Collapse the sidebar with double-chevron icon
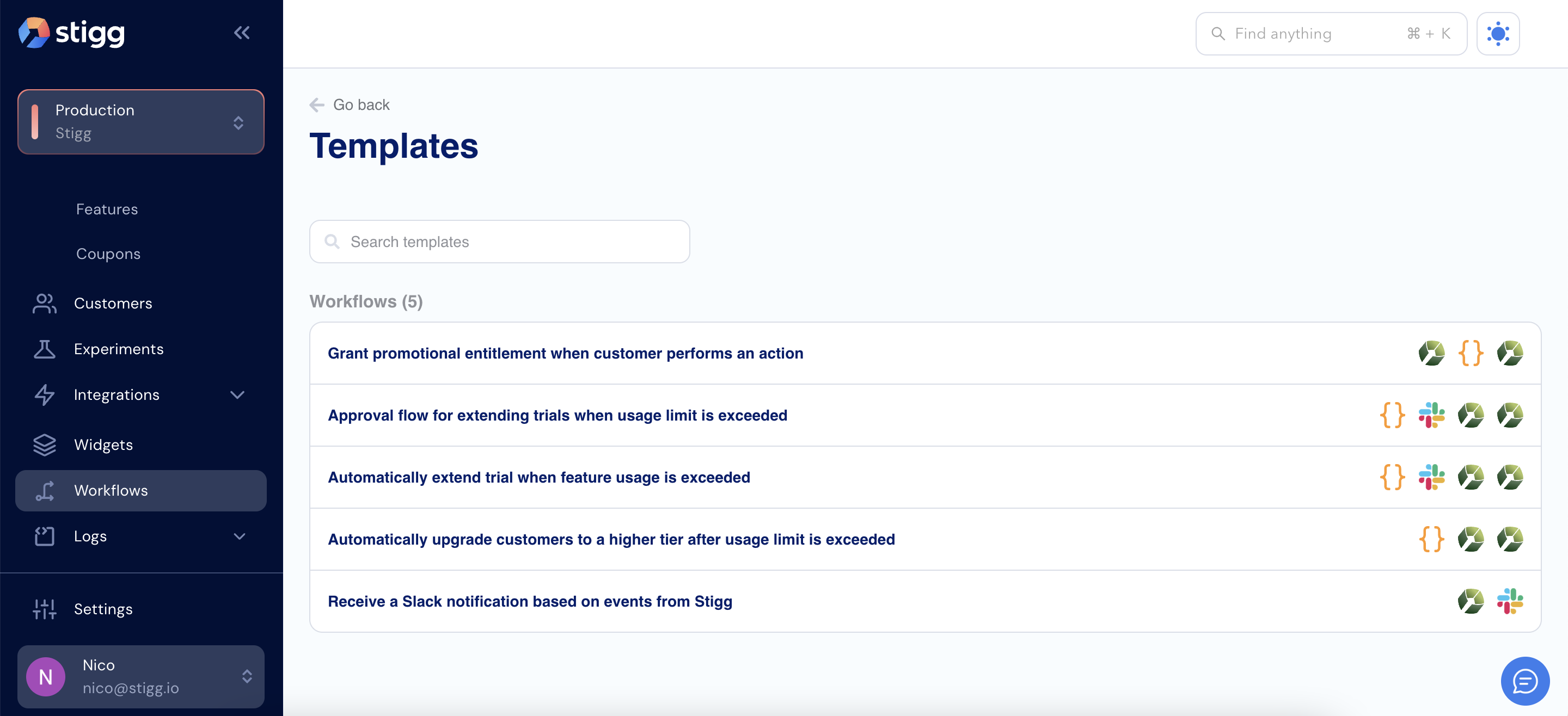 [242, 33]
